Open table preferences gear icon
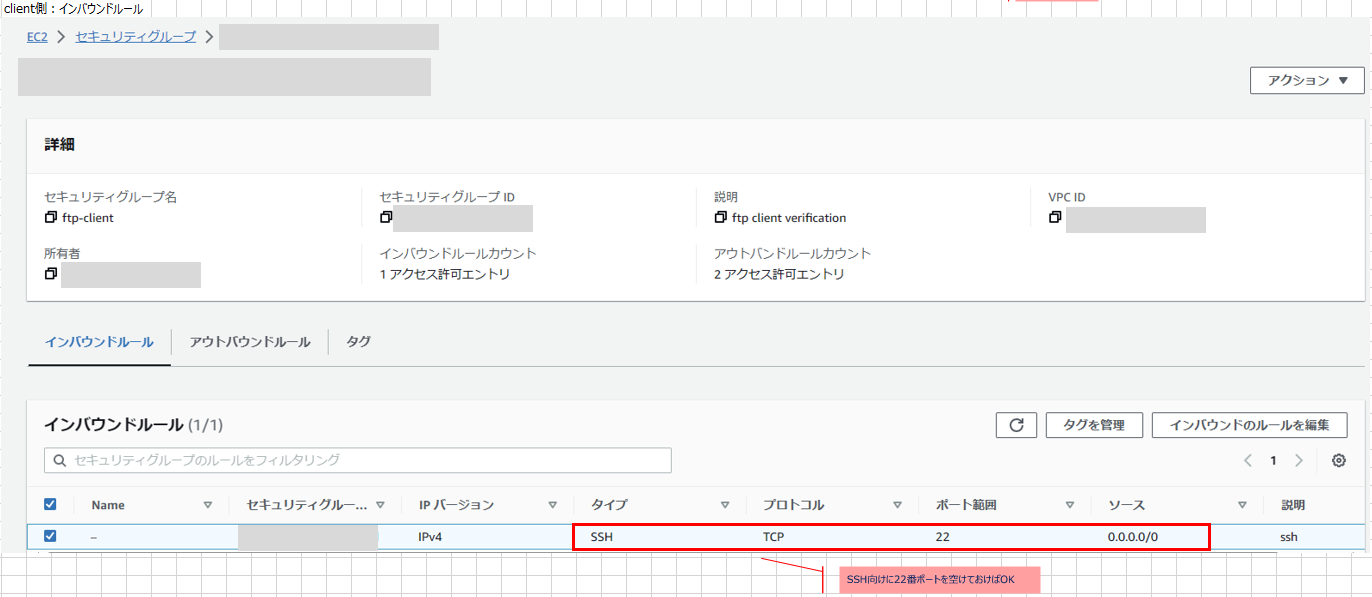Viewport: 1372px width, 597px height. [1339, 461]
